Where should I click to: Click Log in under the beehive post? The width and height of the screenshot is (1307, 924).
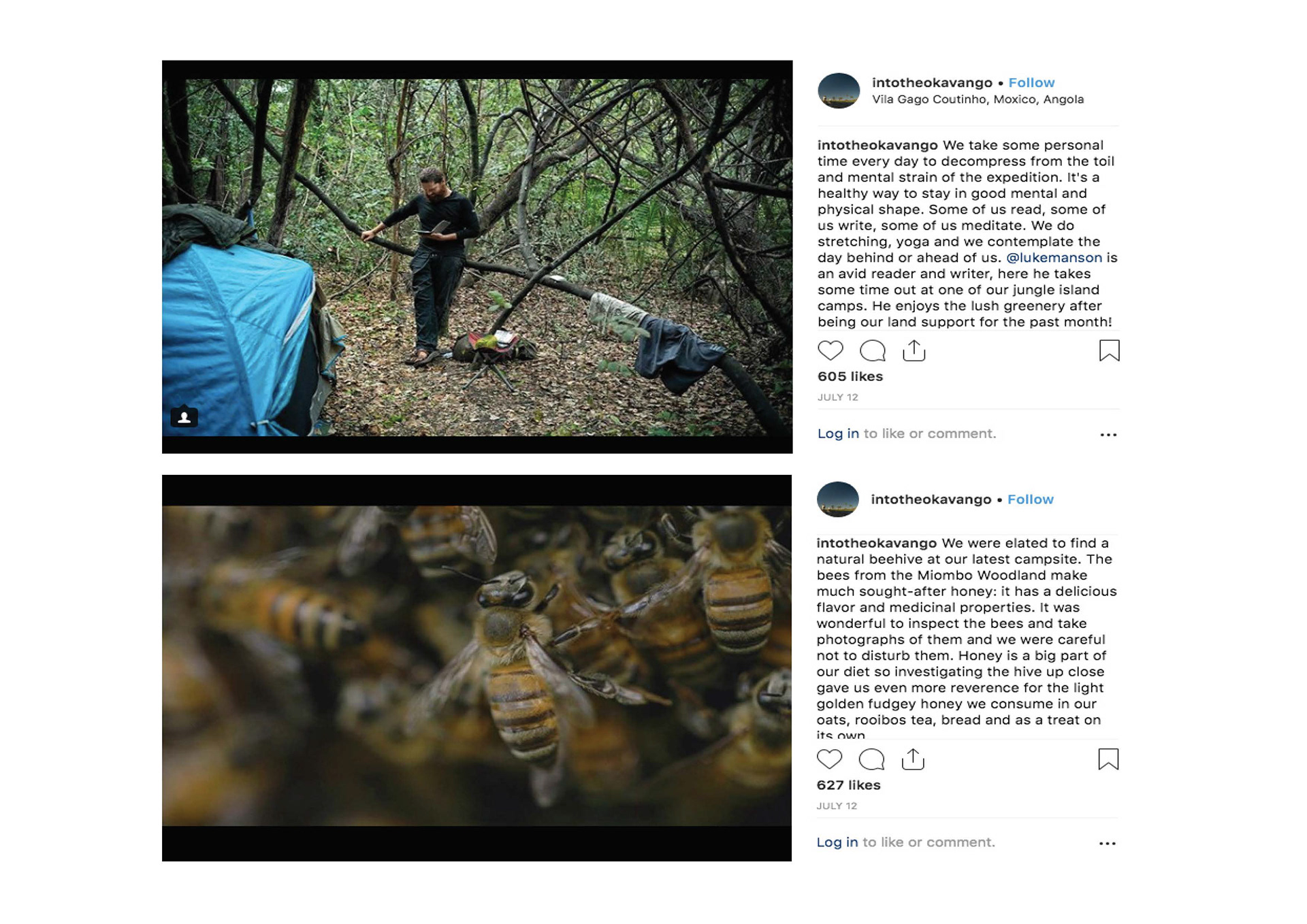click(837, 842)
